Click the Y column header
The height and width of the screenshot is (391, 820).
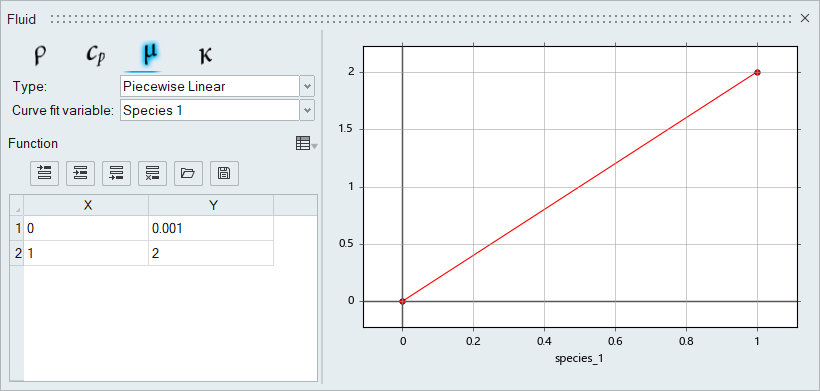click(x=211, y=205)
